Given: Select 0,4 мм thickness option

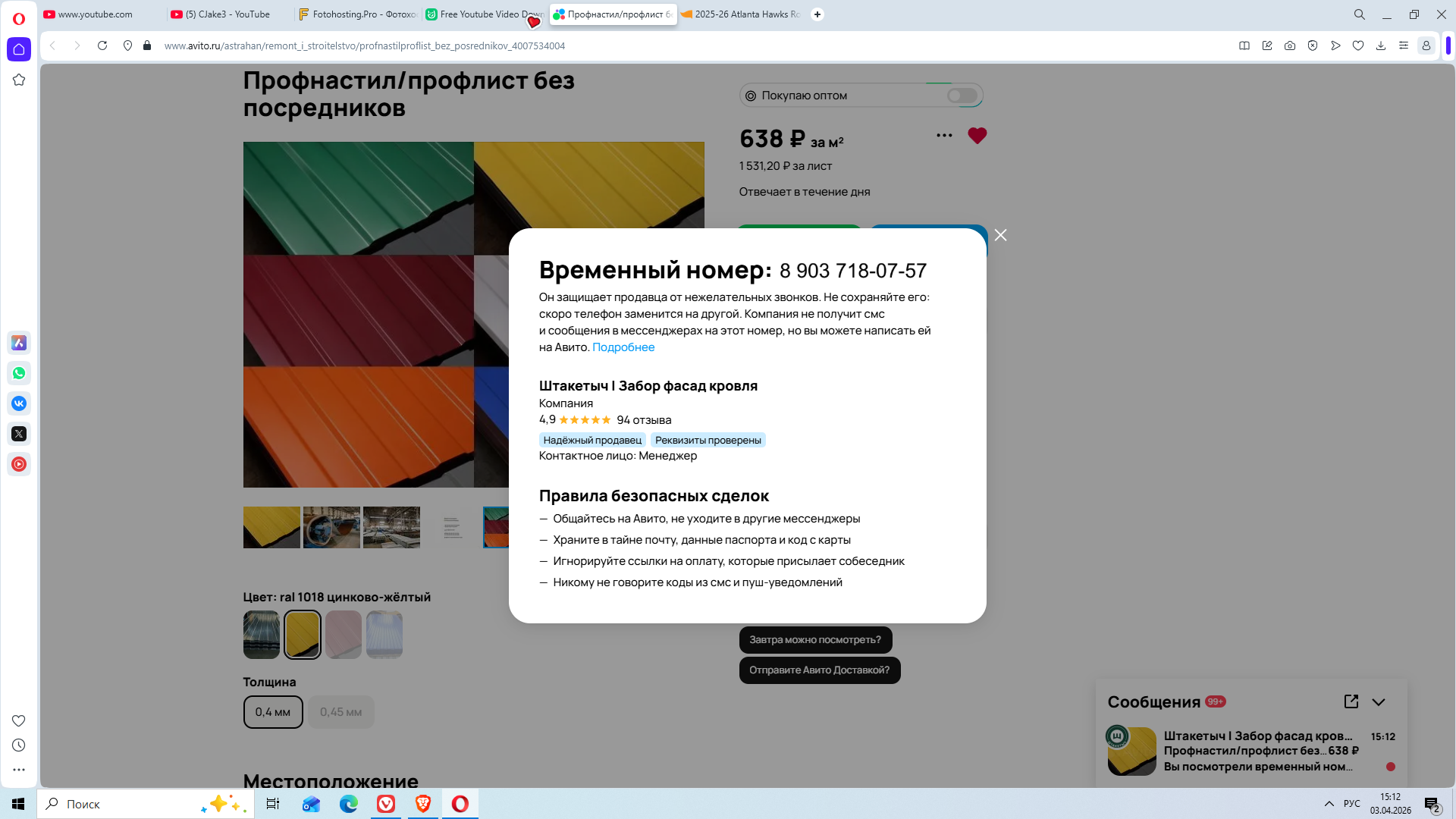Looking at the screenshot, I should click(273, 712).
